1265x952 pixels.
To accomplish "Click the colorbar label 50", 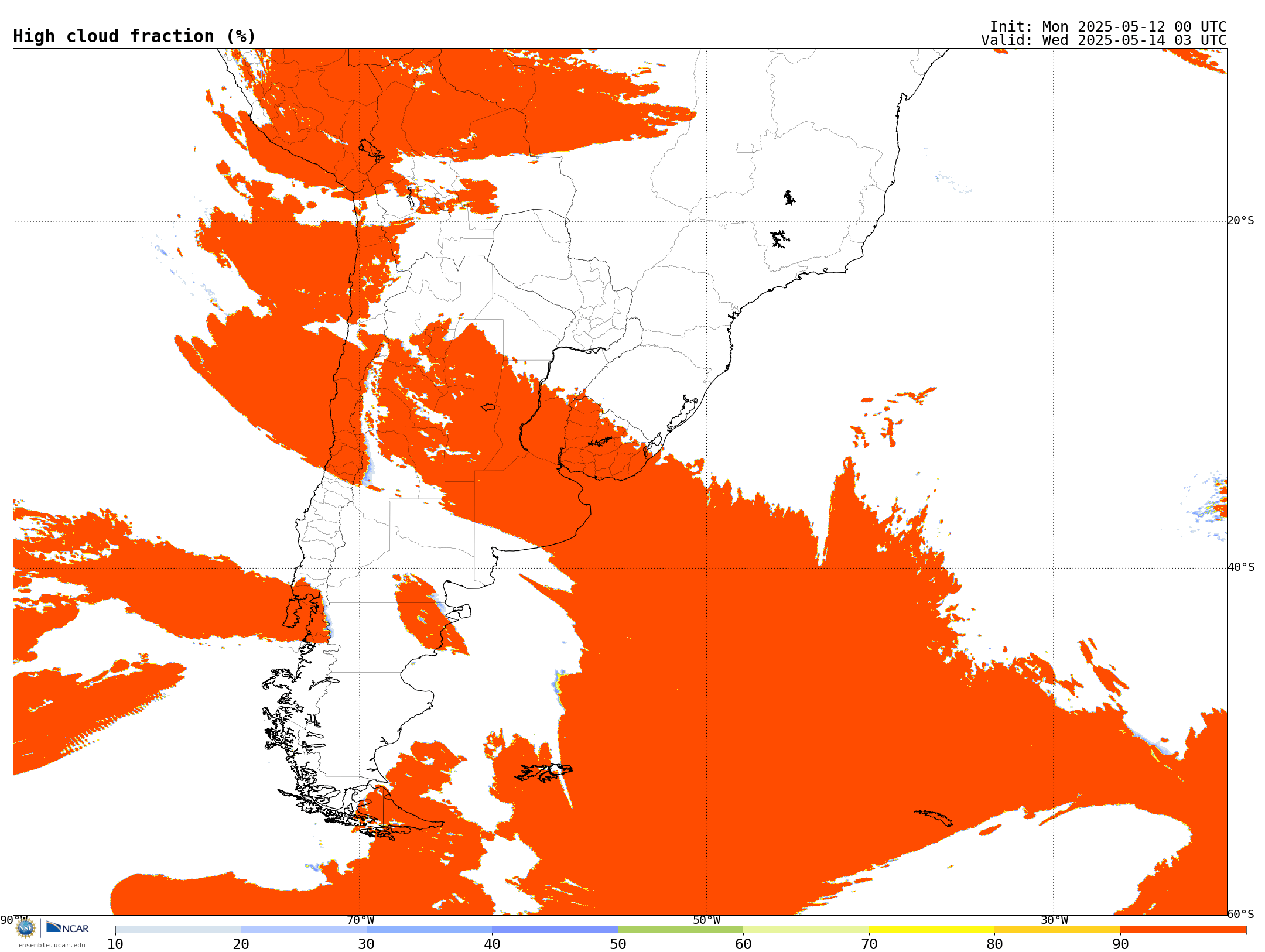I will pyautogui.click(x=618, y=944).
